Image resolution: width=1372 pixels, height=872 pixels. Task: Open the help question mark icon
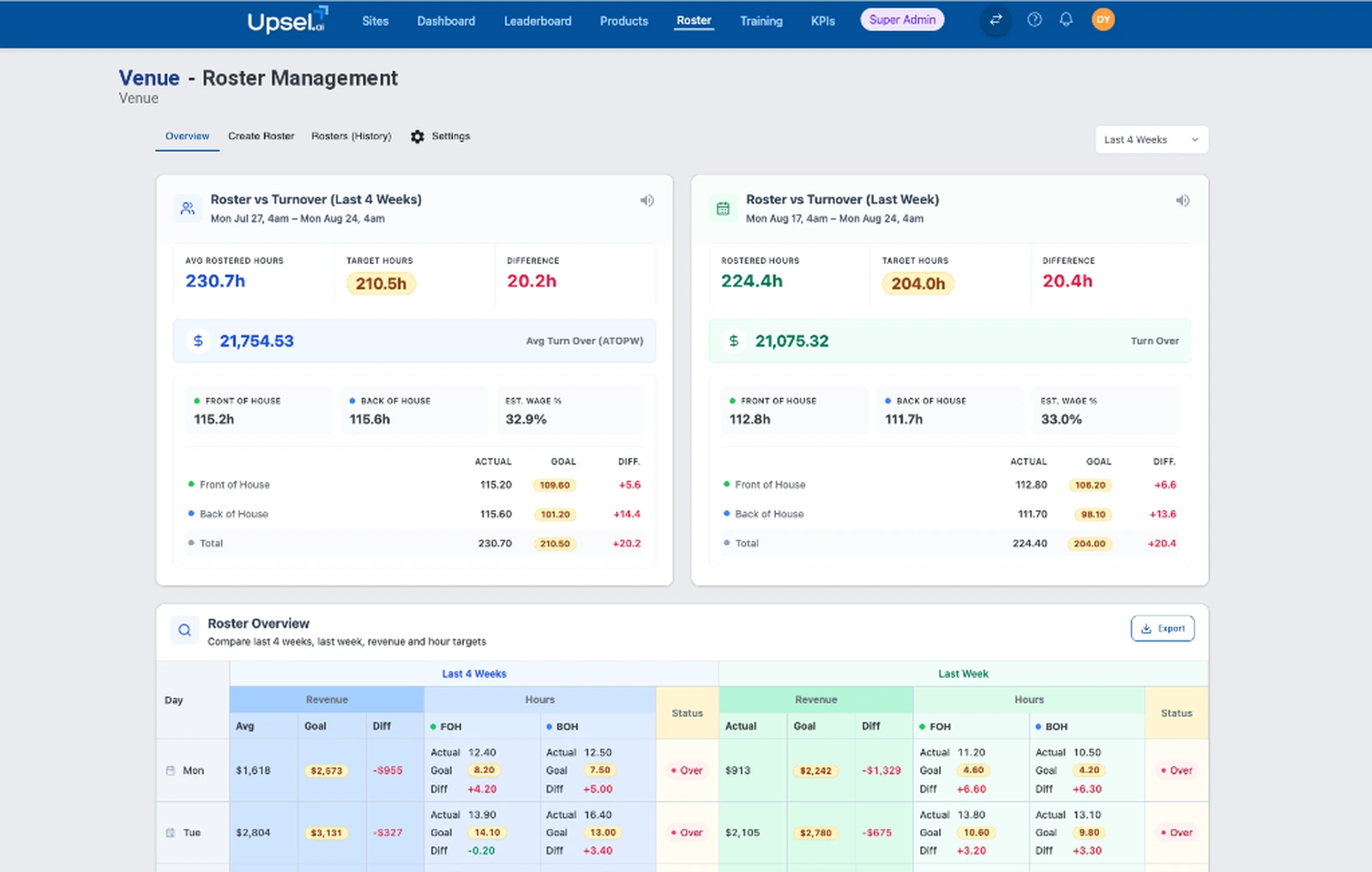(x=1034, y=20)
